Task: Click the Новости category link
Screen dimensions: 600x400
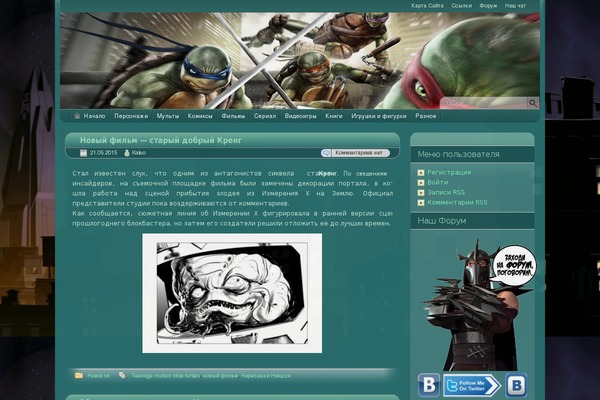Action: [98, 376]
